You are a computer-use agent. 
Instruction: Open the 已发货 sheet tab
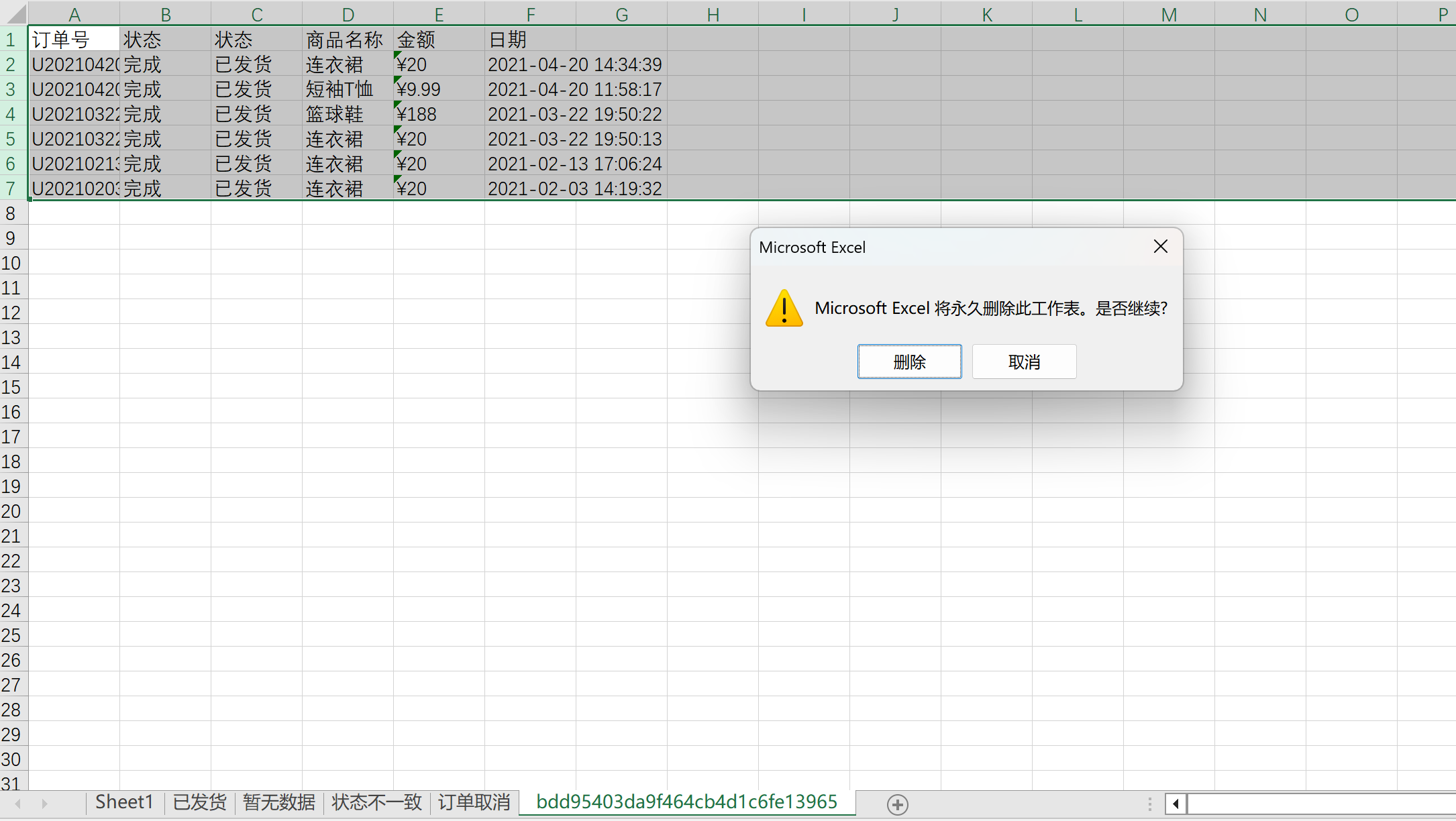click(199, 802)
